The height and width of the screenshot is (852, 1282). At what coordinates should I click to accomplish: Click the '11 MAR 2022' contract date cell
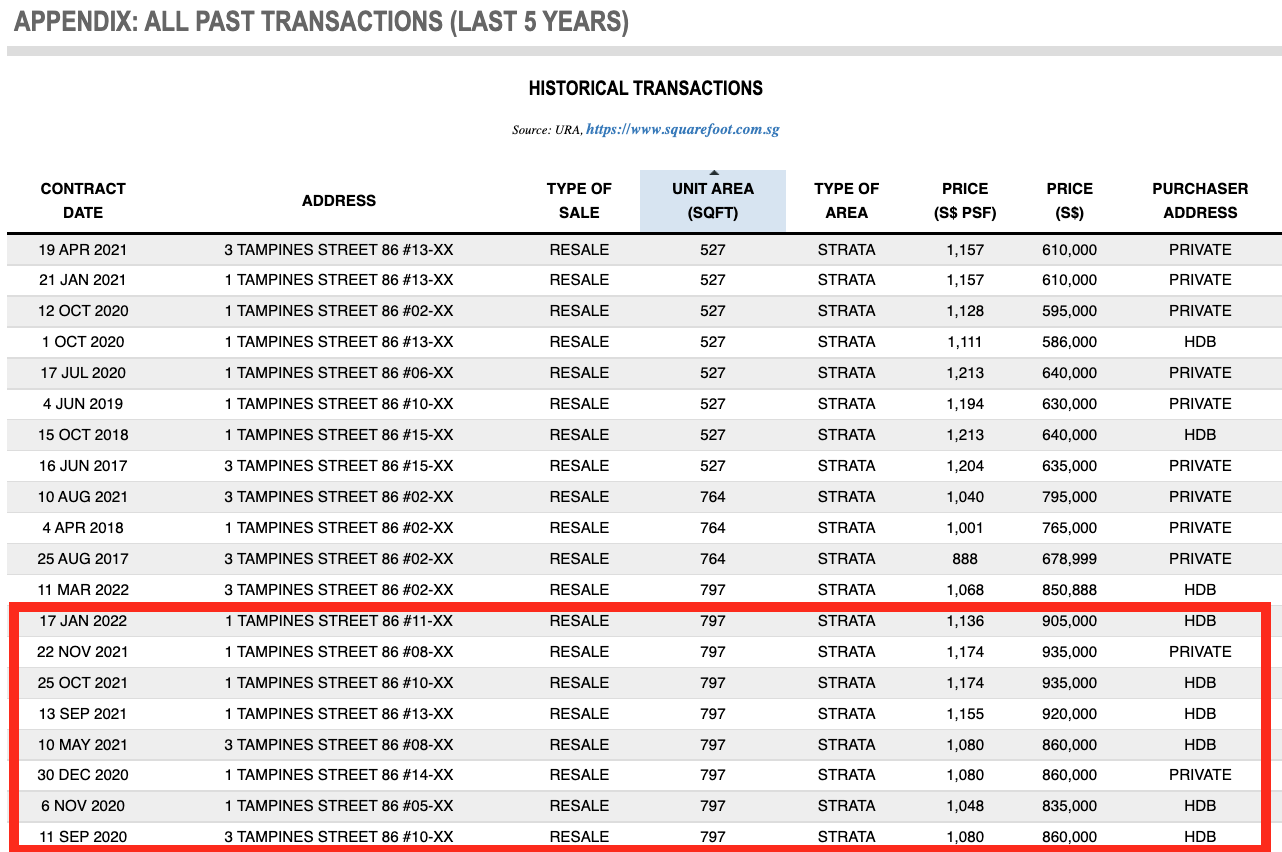click(83, 590)
